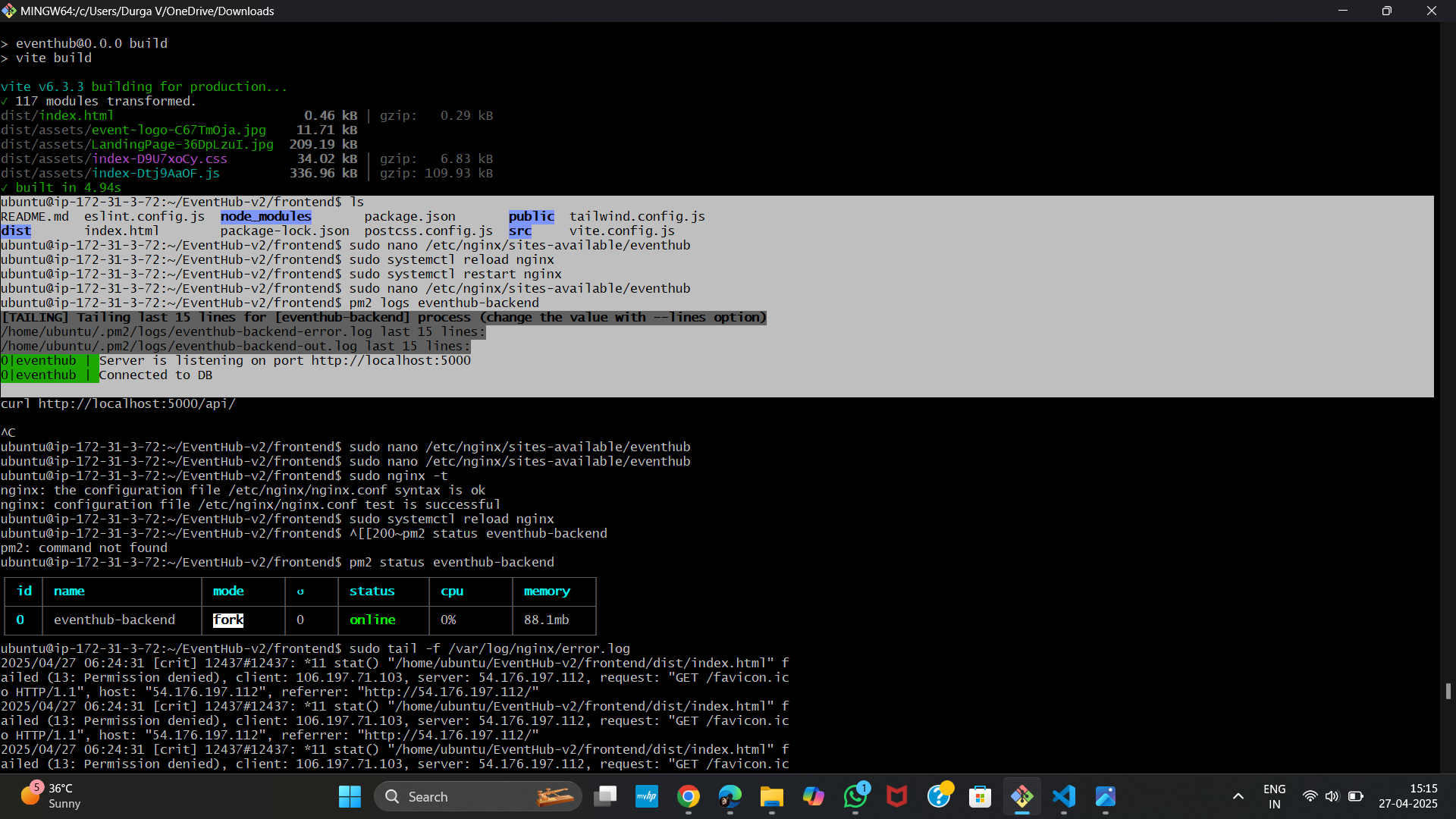Open Wi-Fi network settings in tray

coord(1310,796)
